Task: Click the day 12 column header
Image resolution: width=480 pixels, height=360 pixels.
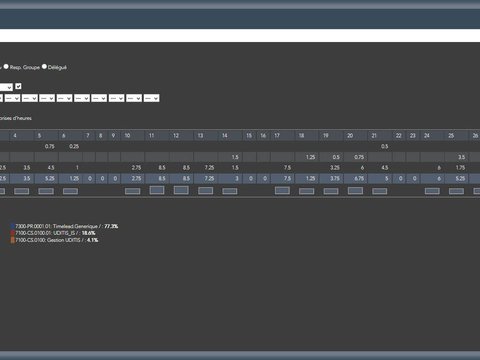Action: coord(182,135)
